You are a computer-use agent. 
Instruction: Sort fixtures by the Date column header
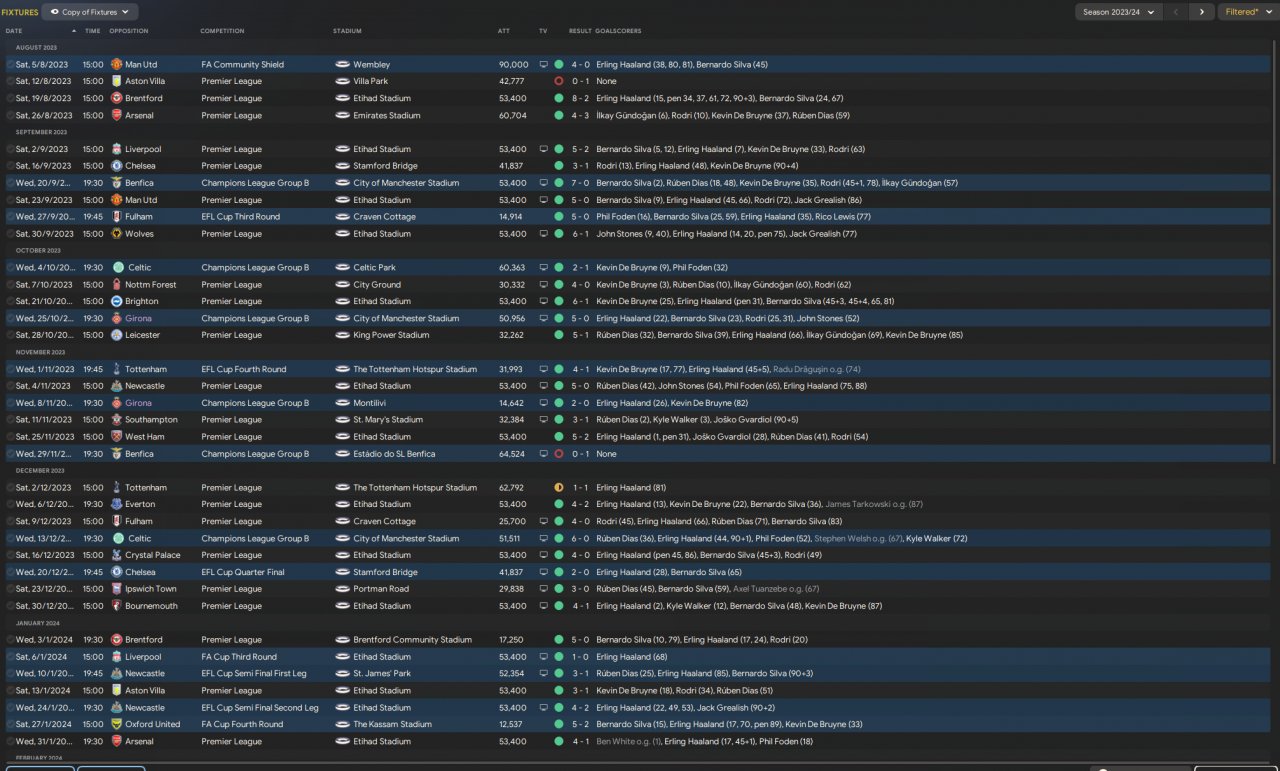[x=14, y=31]
